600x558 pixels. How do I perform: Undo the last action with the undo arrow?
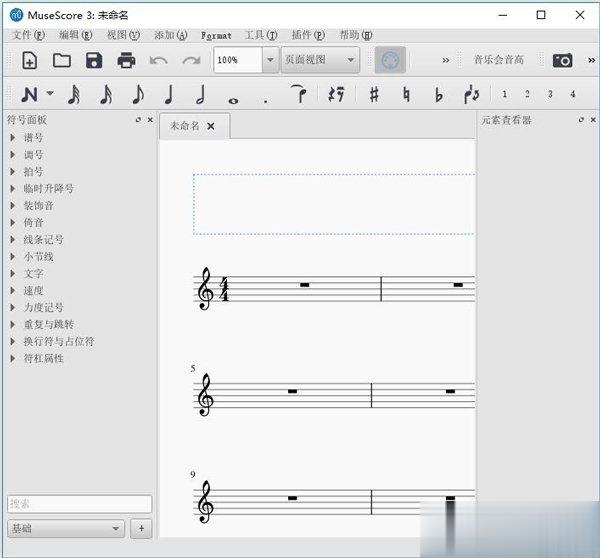(x=158, y=60)
